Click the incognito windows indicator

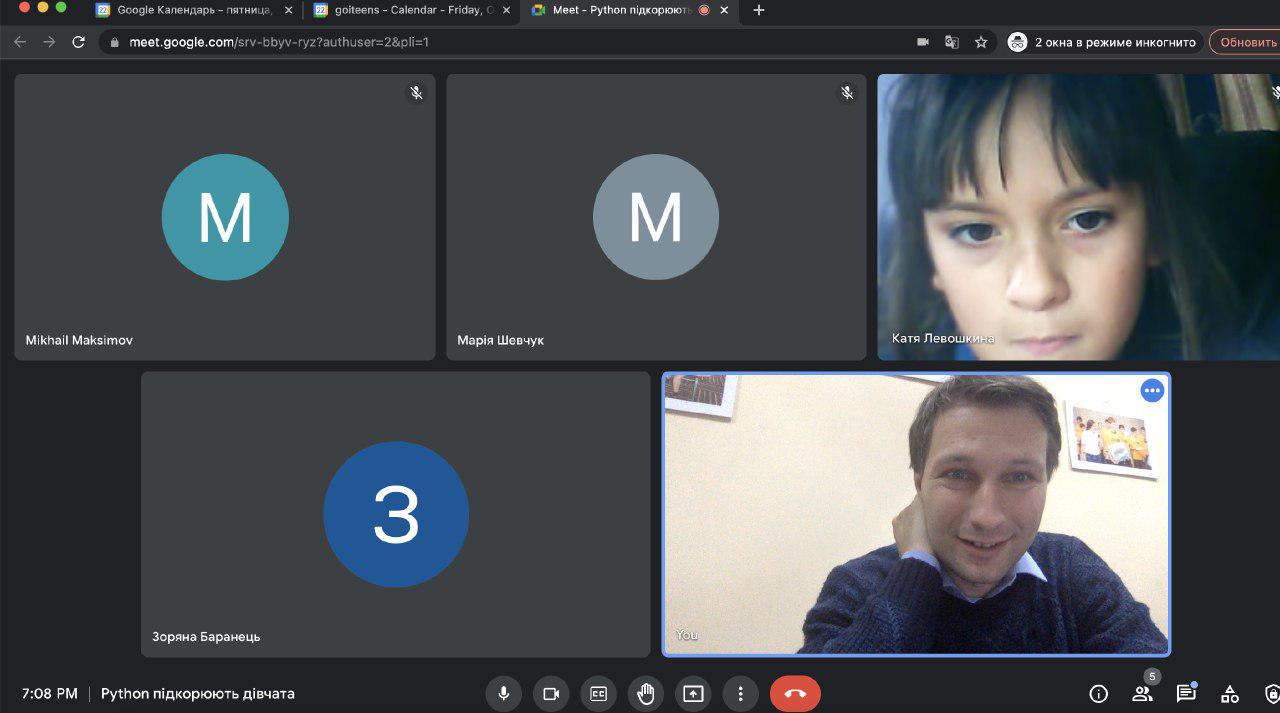click(1103, 42)
